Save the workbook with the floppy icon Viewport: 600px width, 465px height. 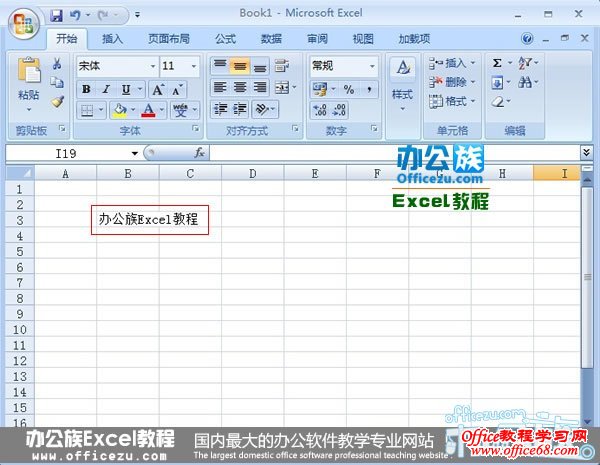pyautogui.click(x=57, y=16)
